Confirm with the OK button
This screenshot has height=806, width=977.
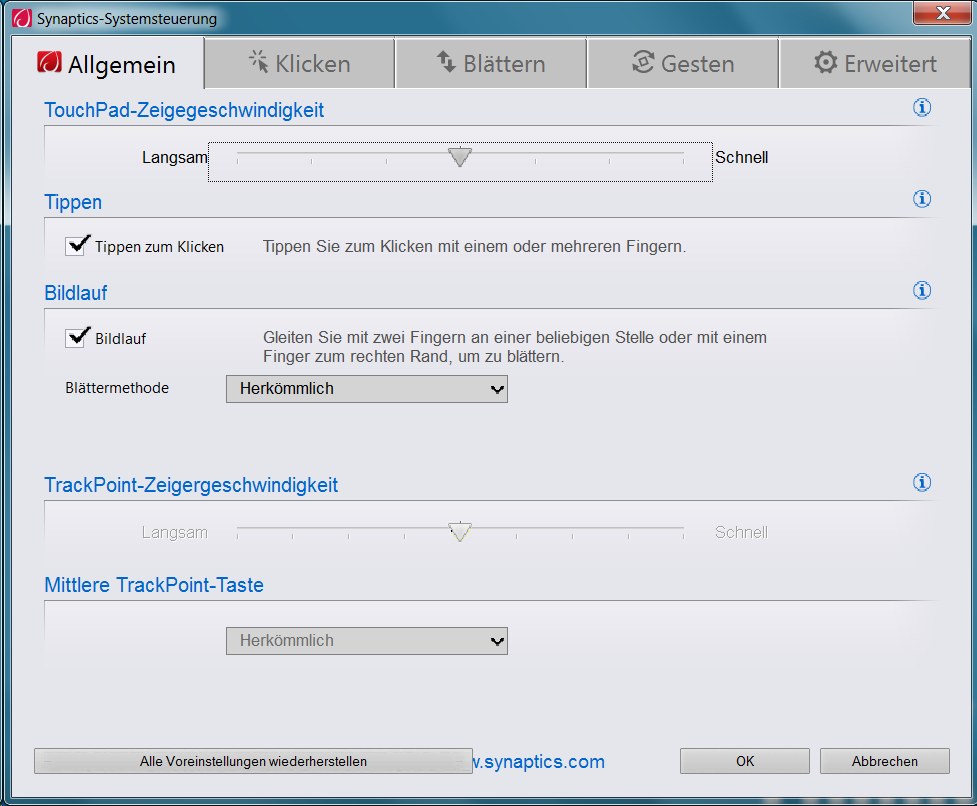745,761
